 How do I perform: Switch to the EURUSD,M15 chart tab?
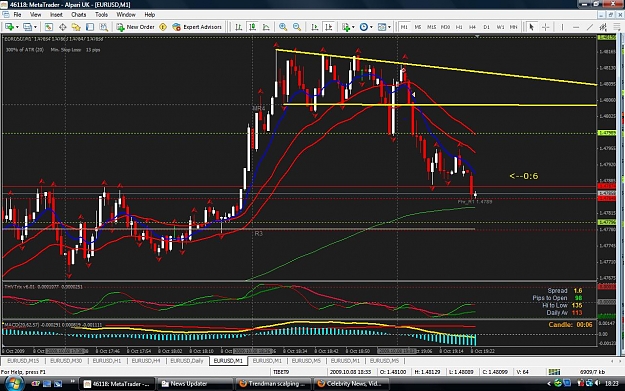(x=23, y=361)
